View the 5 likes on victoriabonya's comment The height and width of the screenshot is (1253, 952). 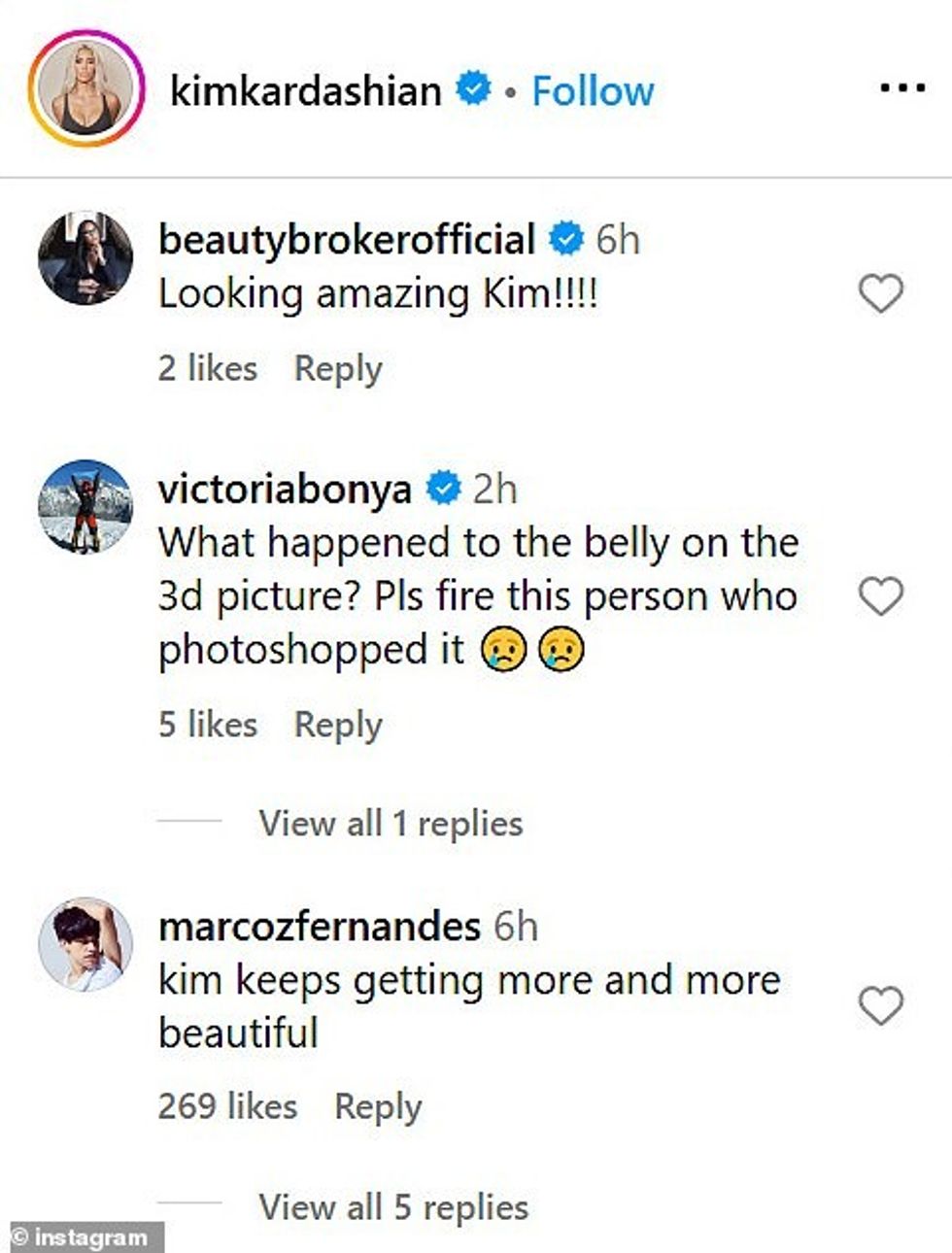[208, 725]
